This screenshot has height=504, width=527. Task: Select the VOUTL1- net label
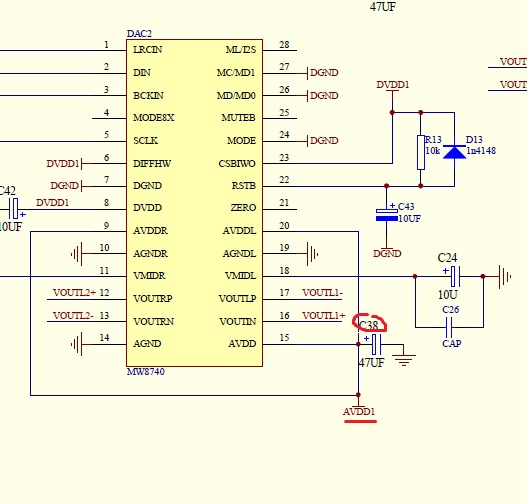pyautogui.click(x=323, y=293)
